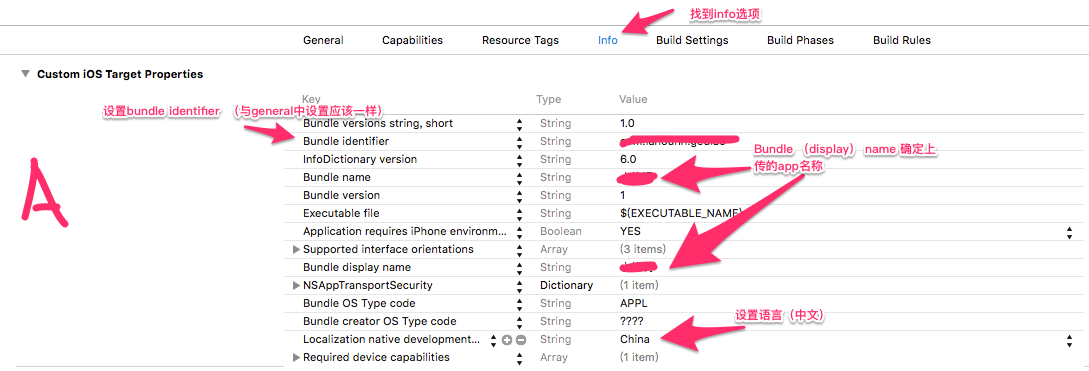This screenshot has height=371, width=1089.
Task: Click the Executable file value $(EXECUTABLE_NAME)
Action: [681, 213]
